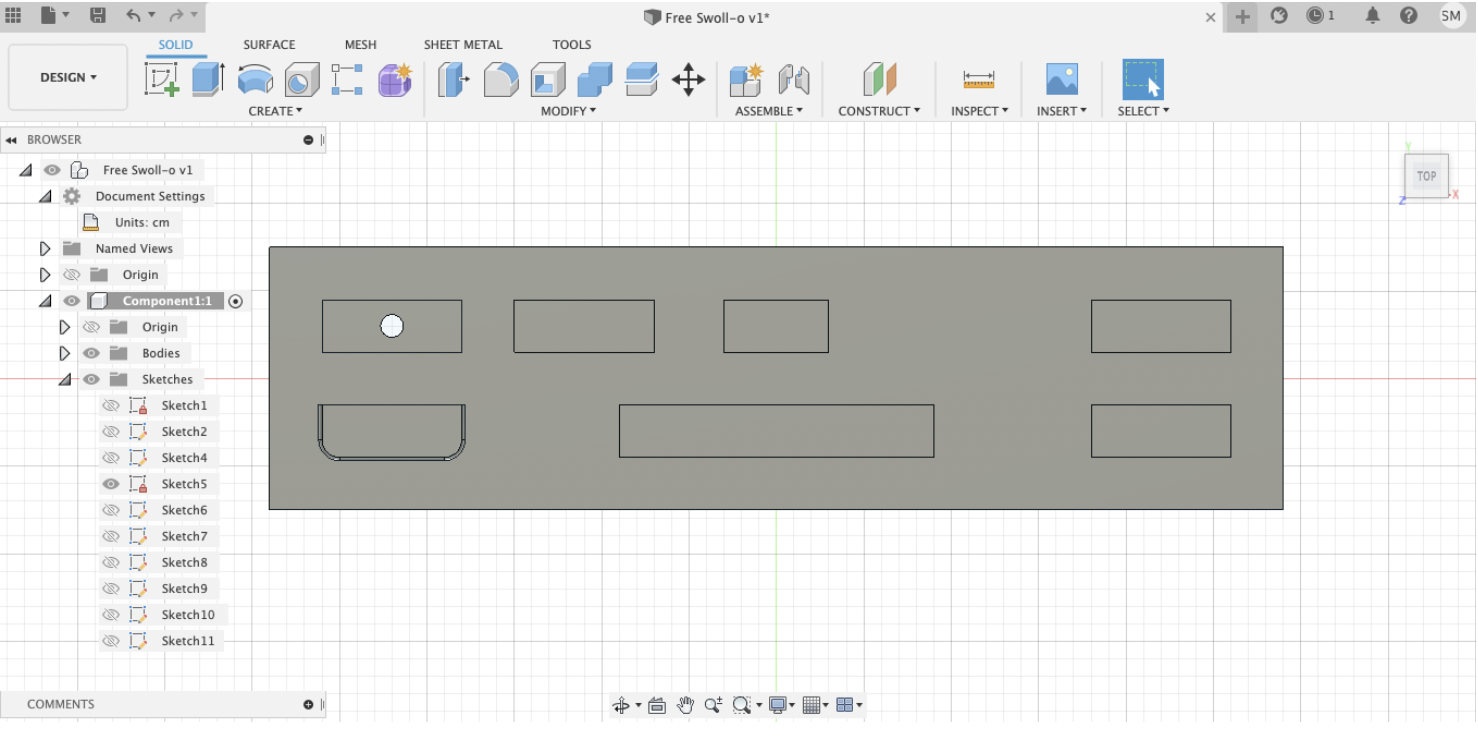Select the Create Sketch tool icon
Image resolution: width=1478 pixels, height=736 pixels.
[x=161, y=79]
